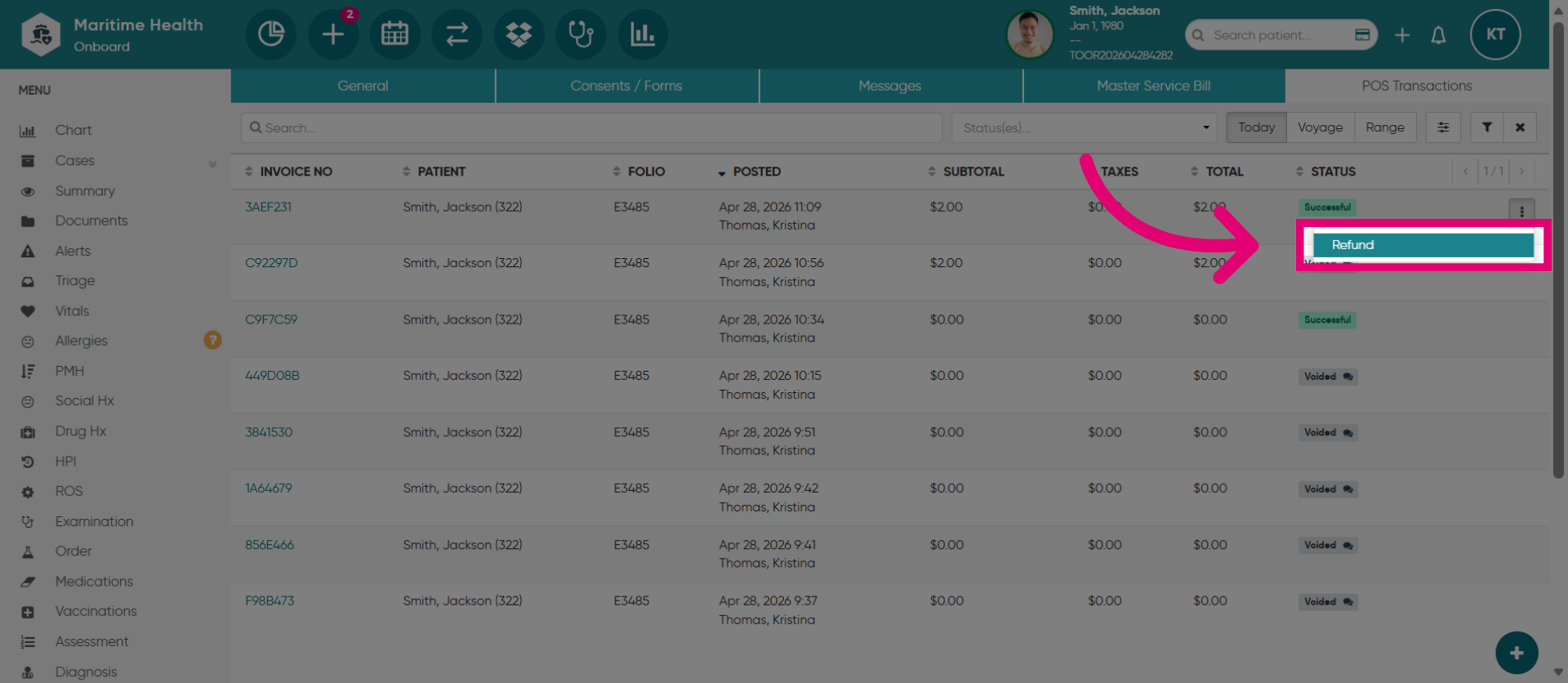Open invoice 1A64679
This screenshot has width=1568, height=683.
point(268,489)
